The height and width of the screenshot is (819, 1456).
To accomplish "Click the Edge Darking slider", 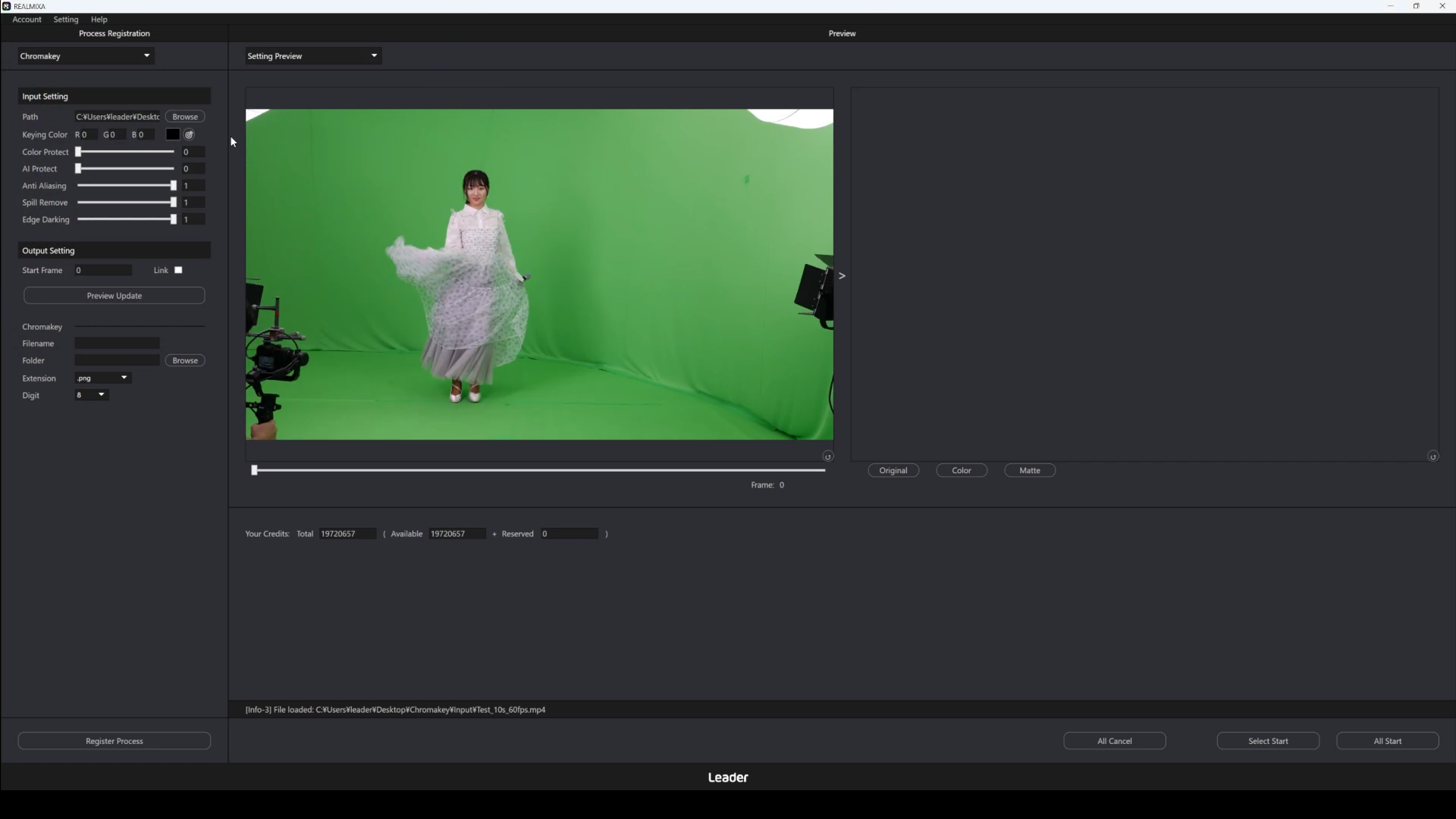I will [x=126, y=219].
